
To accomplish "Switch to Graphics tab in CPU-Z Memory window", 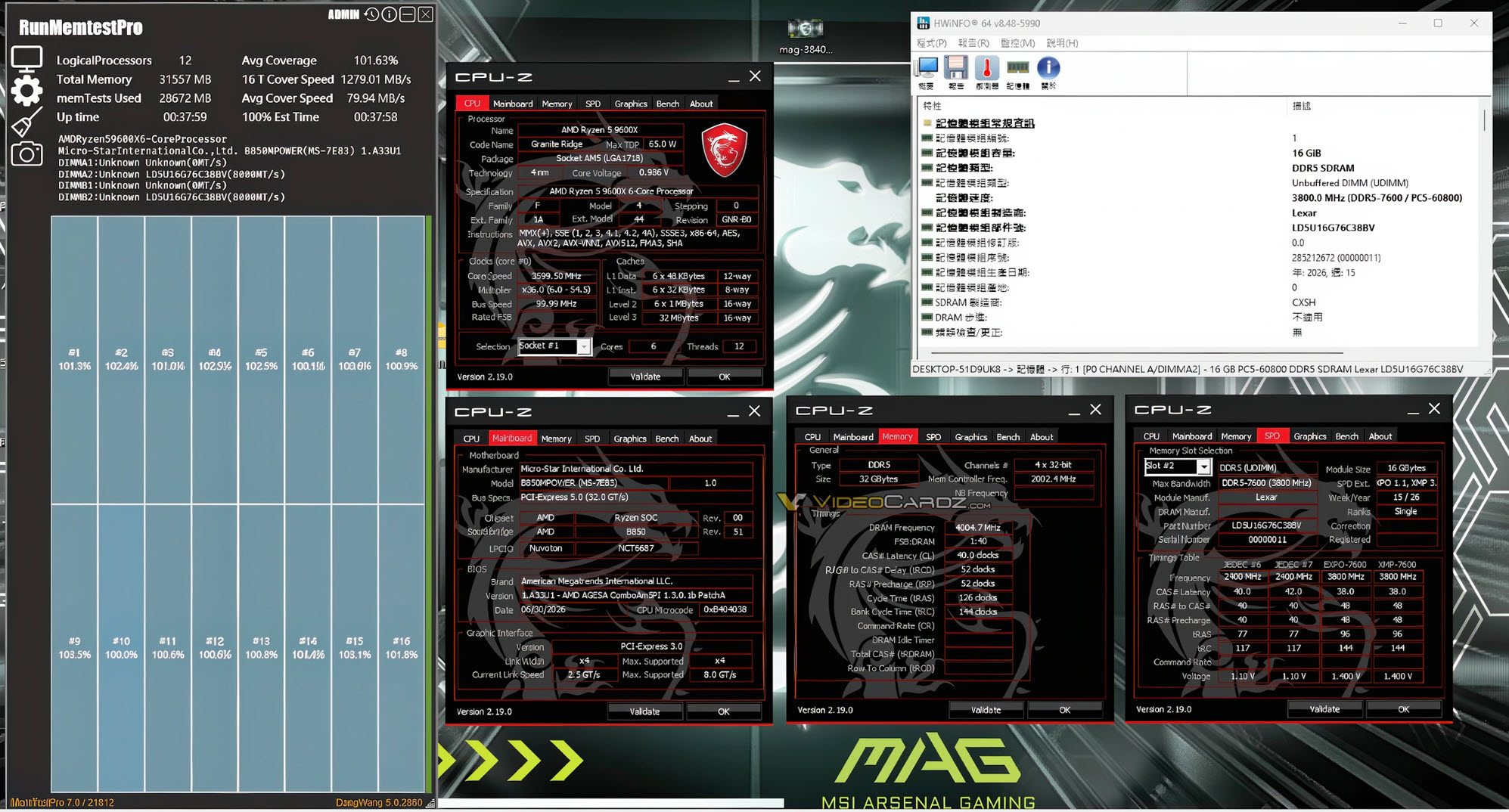I will click(x=970, y=437).
